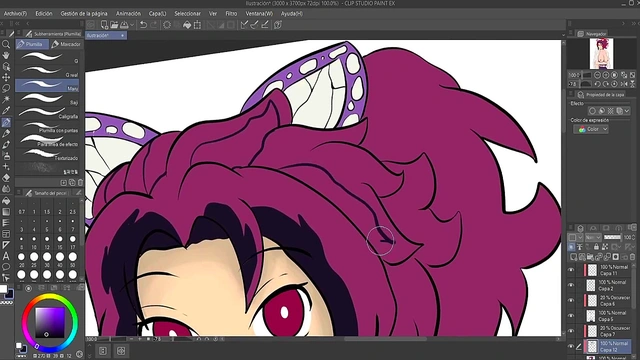Viewport: 640px width, 360px height.
Task: Open the Filtro menu
Action: [x=231, y=13]
